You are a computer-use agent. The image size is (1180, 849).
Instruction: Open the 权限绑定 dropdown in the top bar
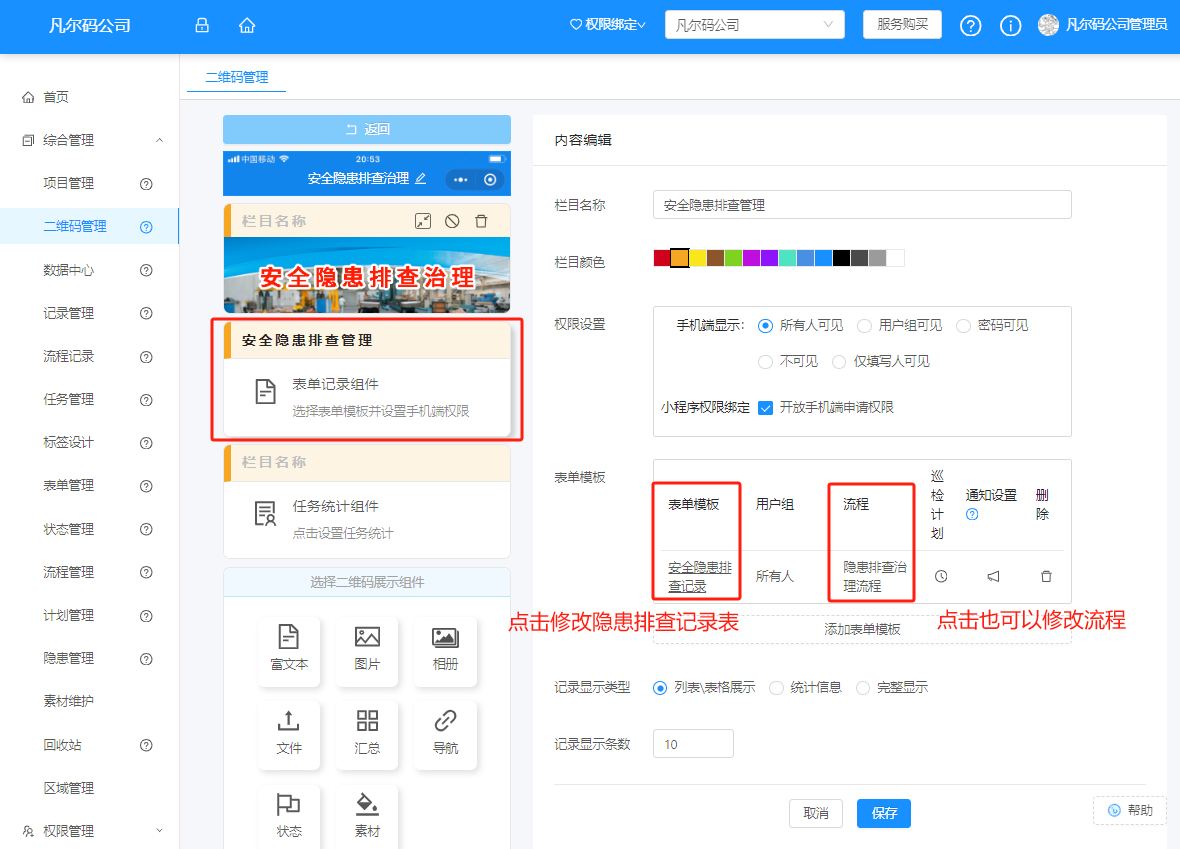[x=606, y=26]
